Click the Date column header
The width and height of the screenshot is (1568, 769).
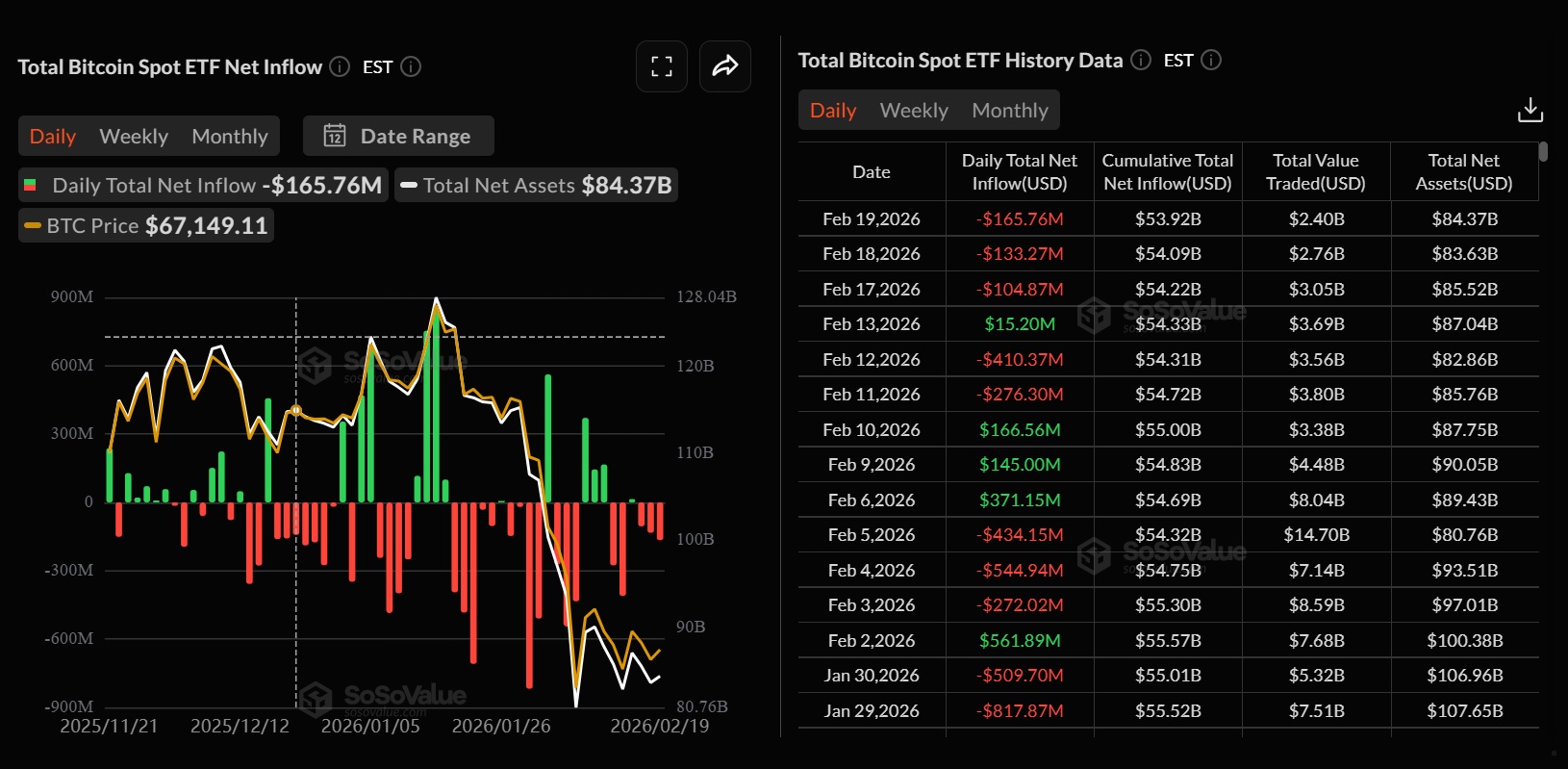872,171
